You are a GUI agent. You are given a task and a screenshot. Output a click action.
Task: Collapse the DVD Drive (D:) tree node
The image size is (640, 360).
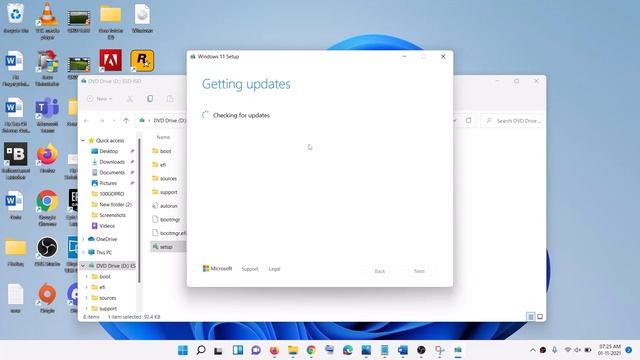click(83, 266)
